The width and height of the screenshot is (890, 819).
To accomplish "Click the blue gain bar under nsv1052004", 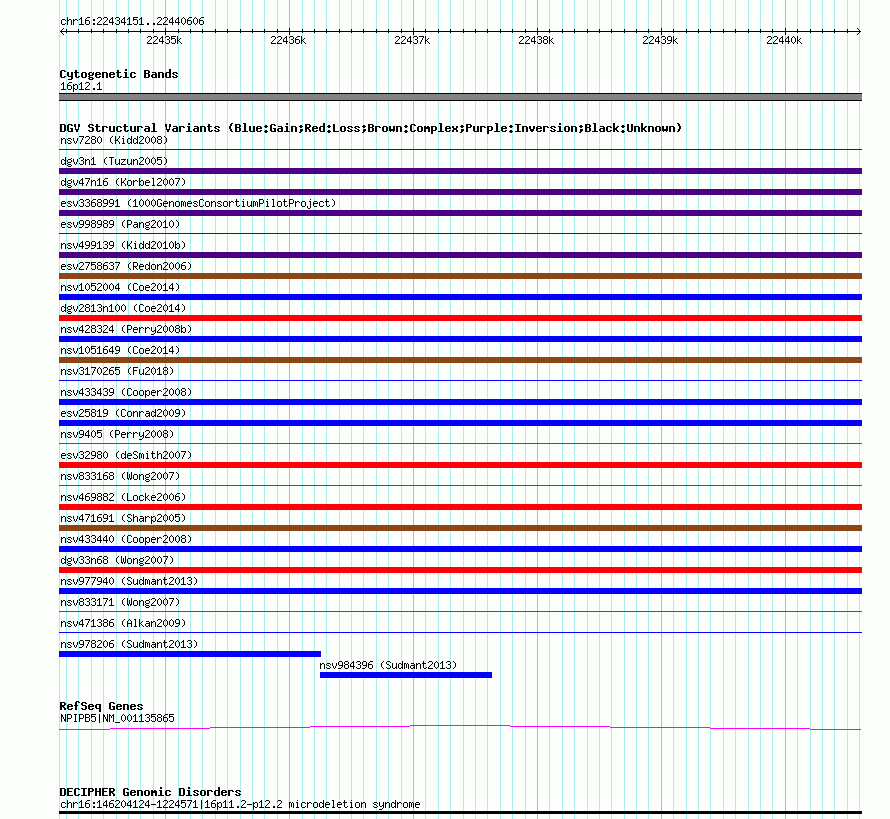I will [460, 297].
